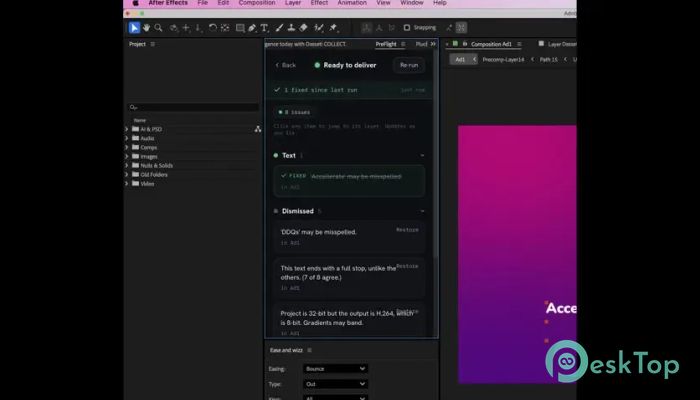Open the project flowchart icon
This screenshot has height=400, width=700.
(258, 129)
